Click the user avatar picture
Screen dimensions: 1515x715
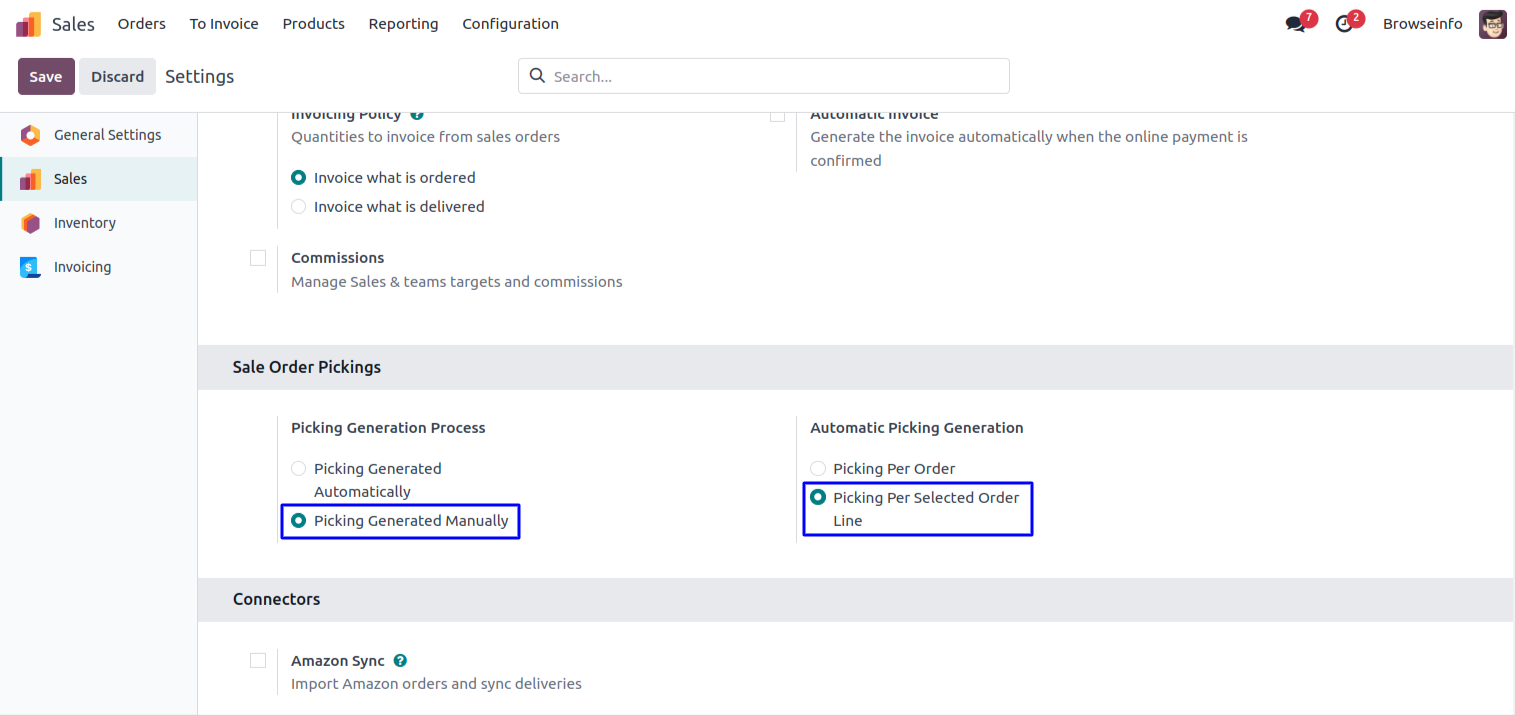[1492, 24]
